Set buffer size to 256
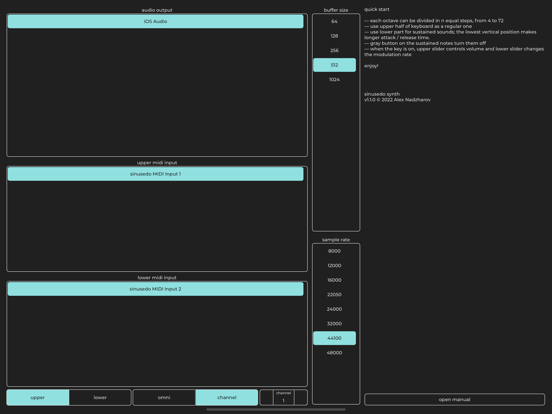This screenshot has height=414, width=552. click(x=334, y=50)
